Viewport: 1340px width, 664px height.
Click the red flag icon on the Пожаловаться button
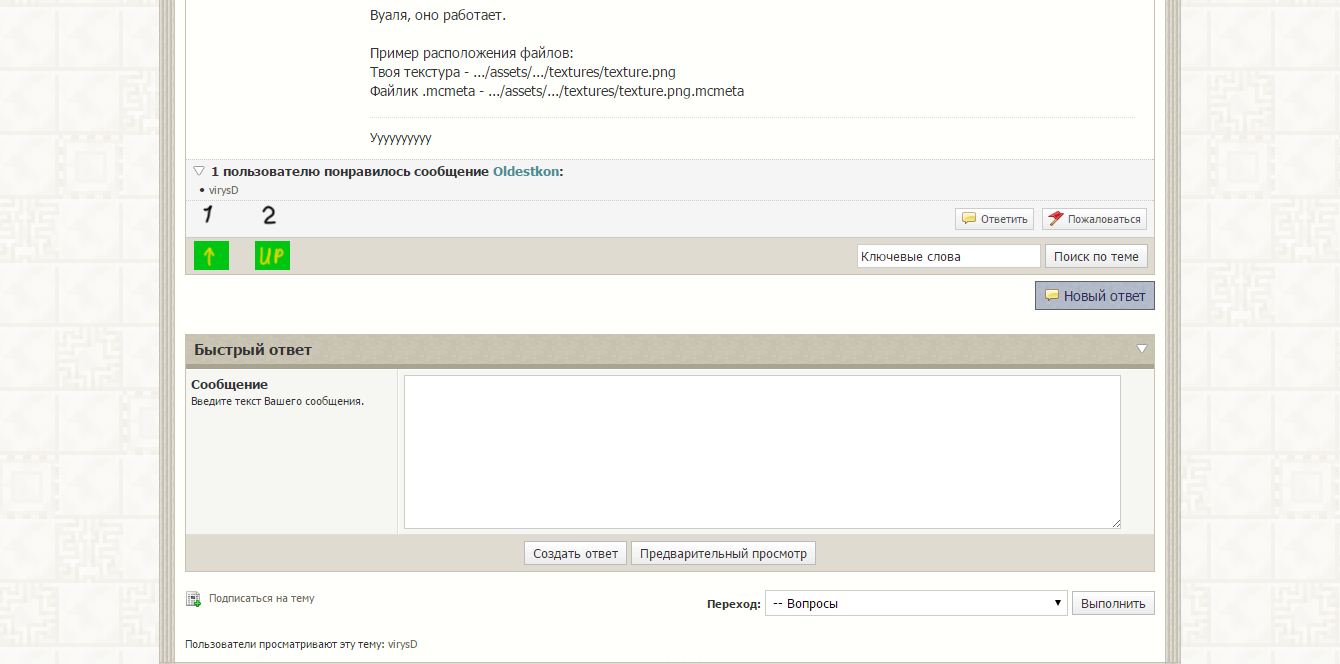click(1056, 218)
